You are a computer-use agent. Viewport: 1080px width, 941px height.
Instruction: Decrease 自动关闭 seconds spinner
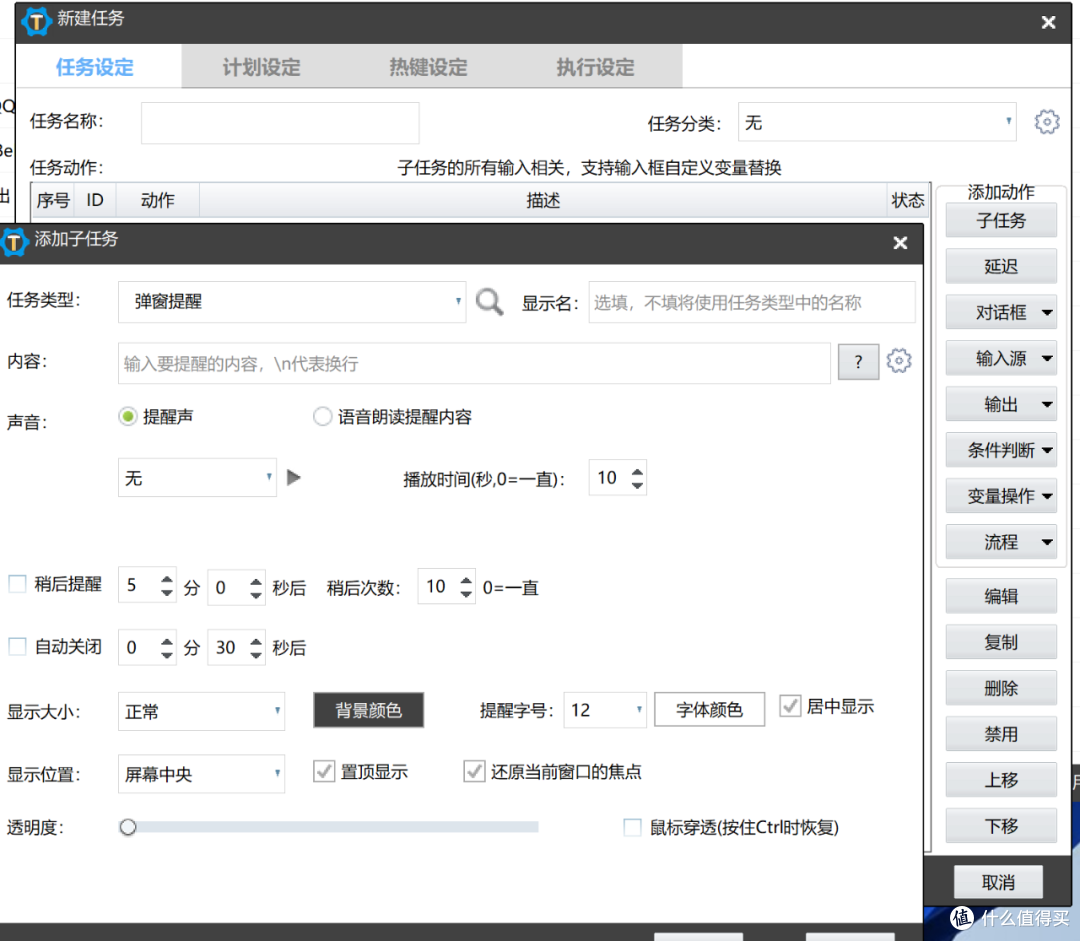[x=256, y=654]
